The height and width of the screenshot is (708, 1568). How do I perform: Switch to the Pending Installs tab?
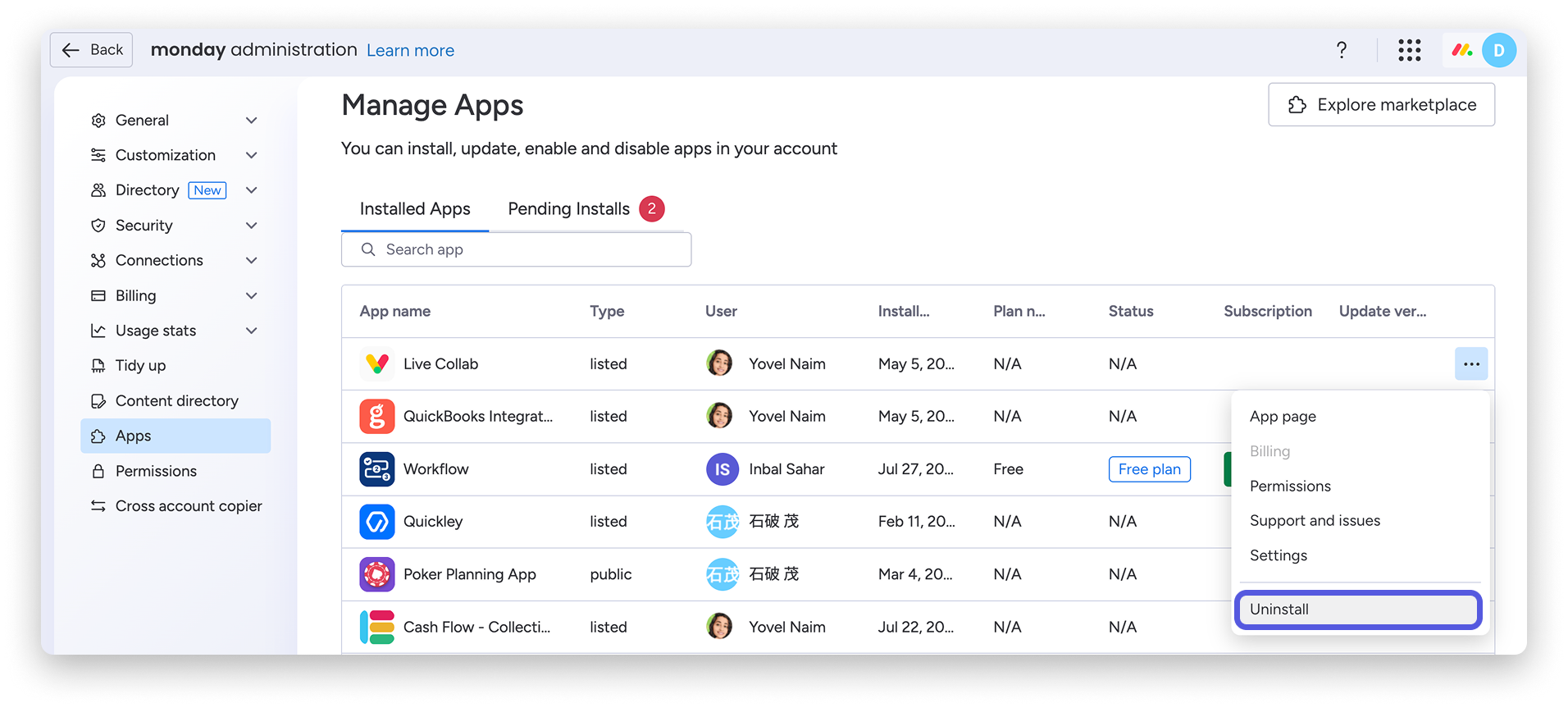point(586,209)
